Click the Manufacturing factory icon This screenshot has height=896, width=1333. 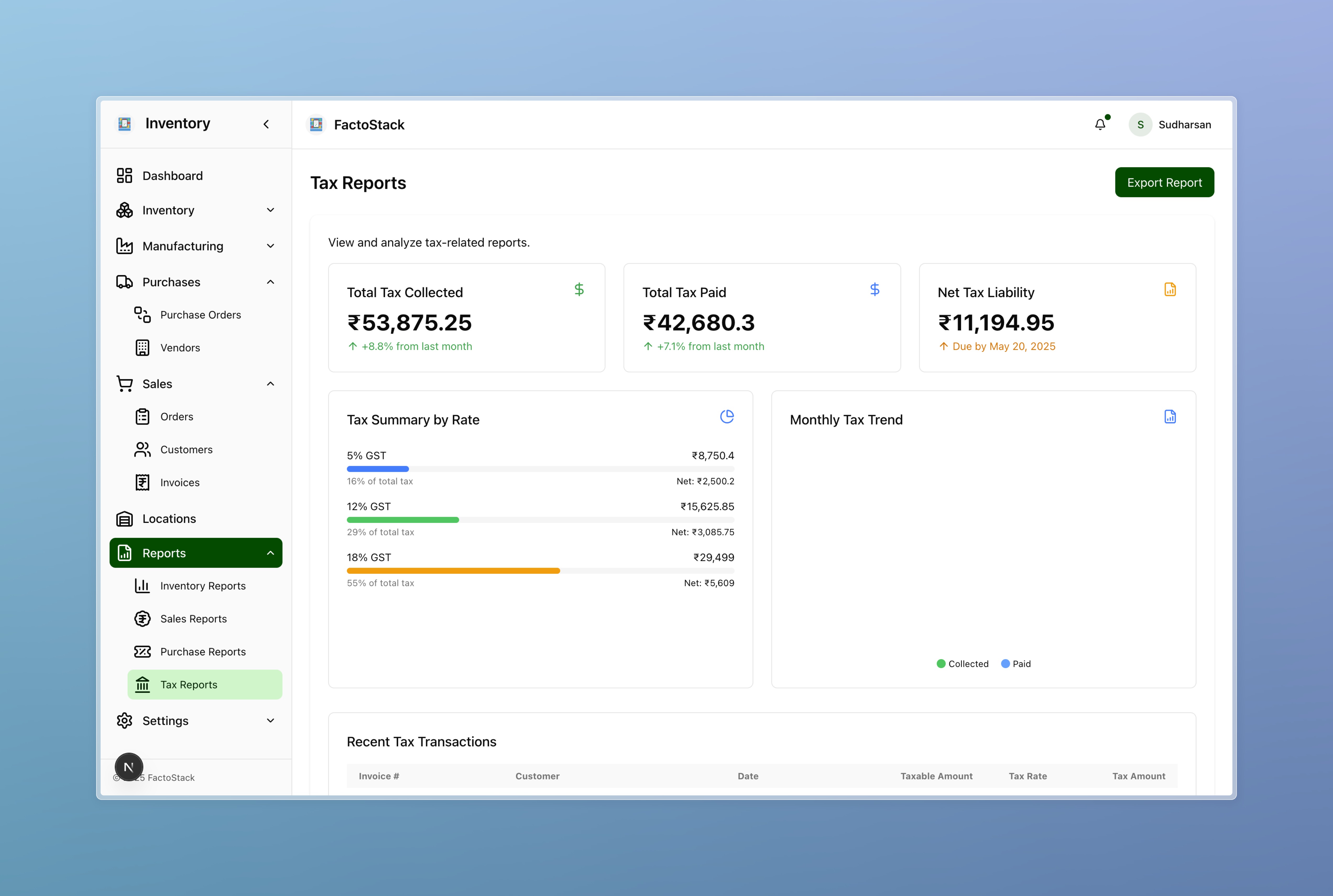pyautogui.click(x=124, y=246)
